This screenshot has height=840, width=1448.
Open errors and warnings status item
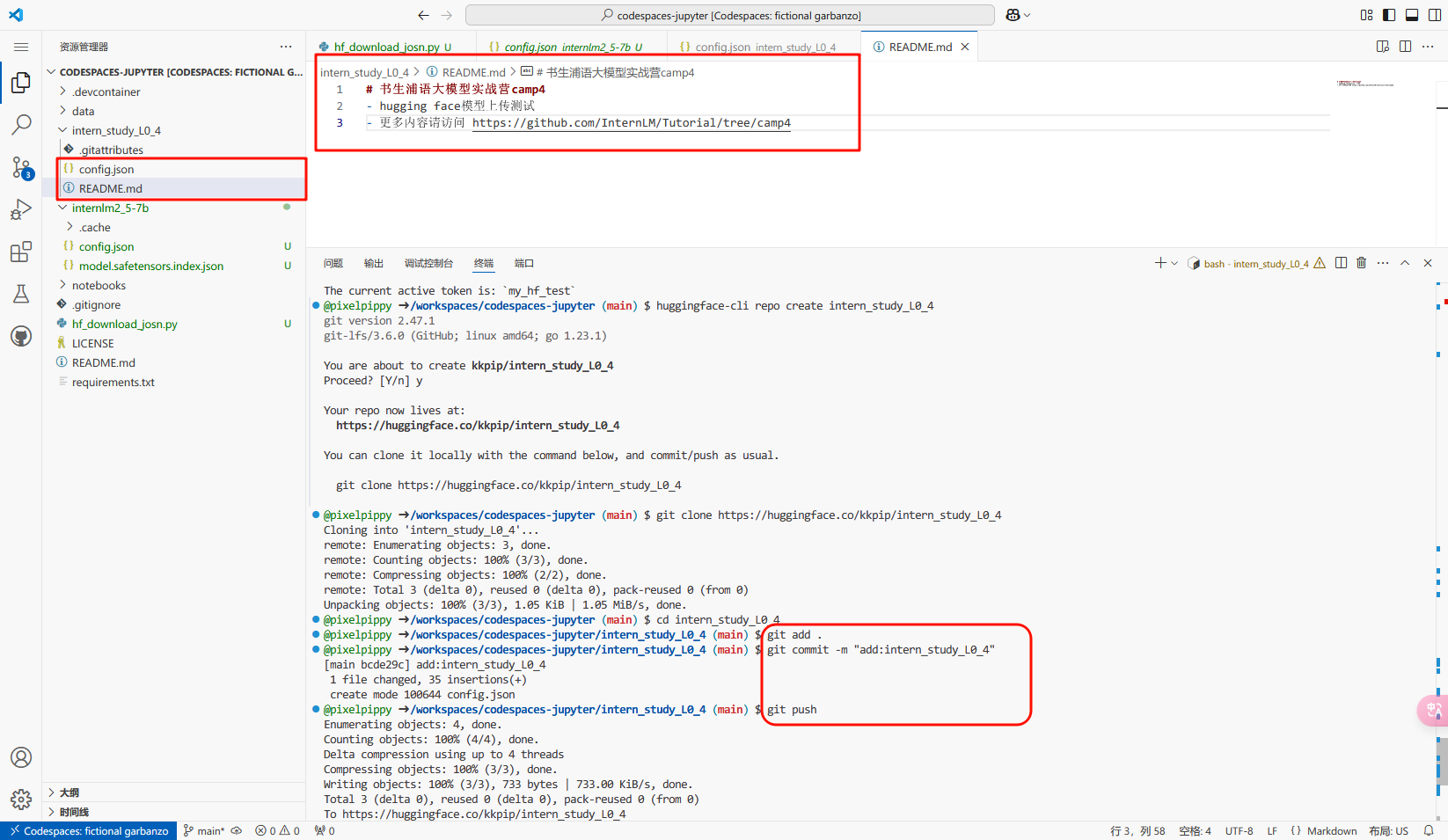tap(277, 831)
